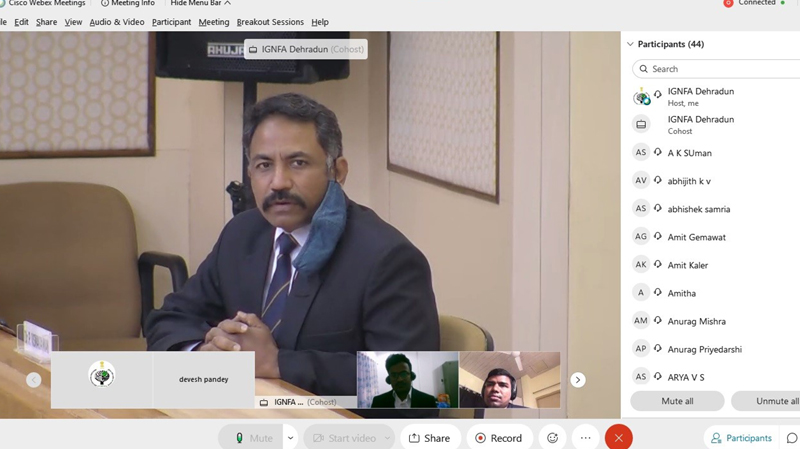The height and width of the screenshot is (449, 800).
Task: Expand the audio options arrow beside Mute
Action: [290, 438]
